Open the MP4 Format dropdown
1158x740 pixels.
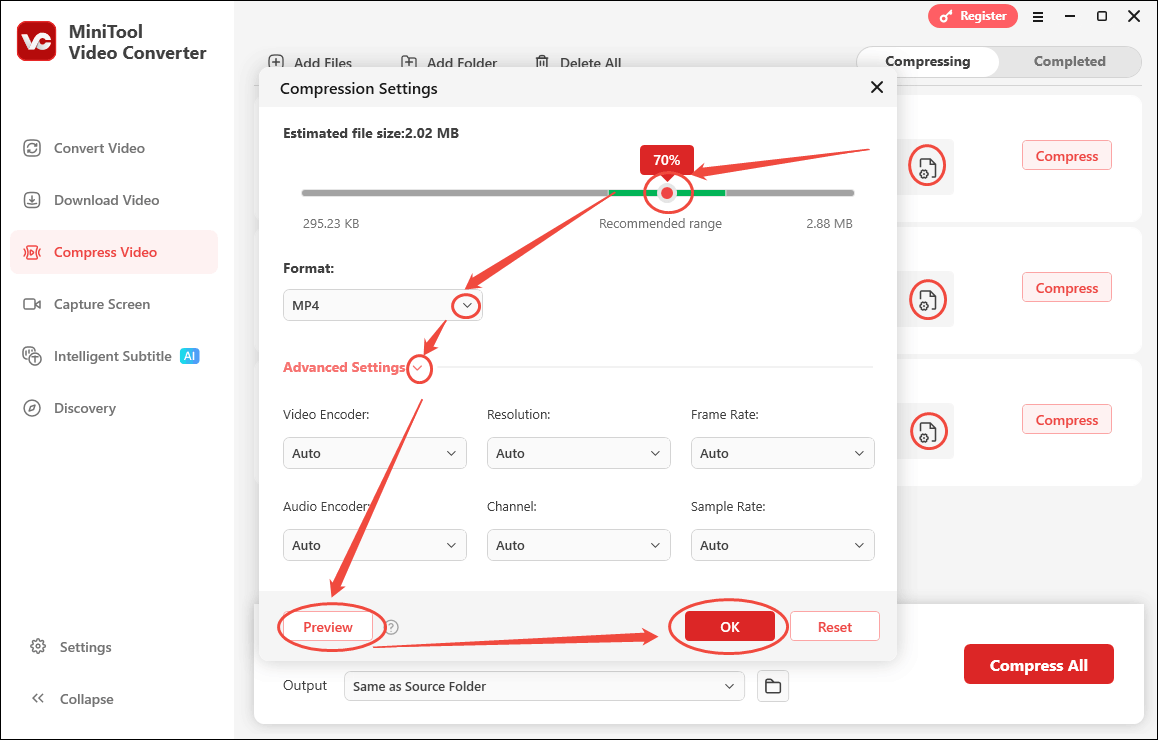click(383, 305)
